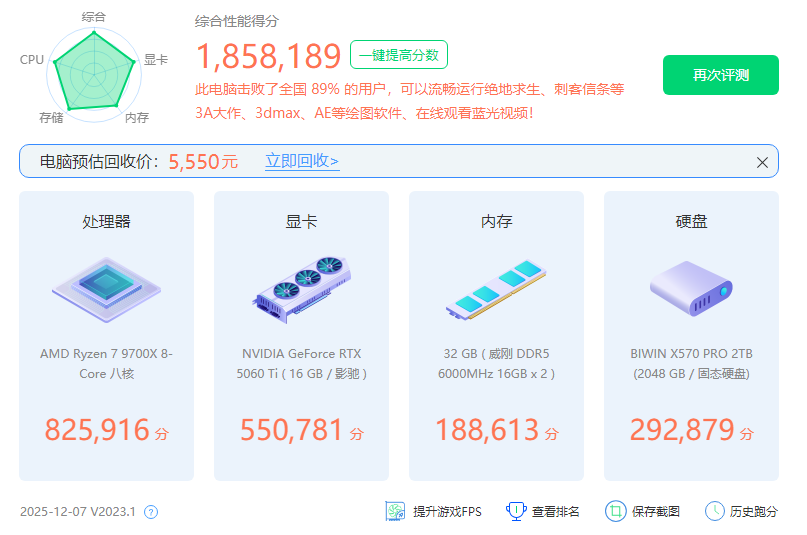Image resolution: width=807 pixels, height=535 pixels.
Task: Click the AMD Ryzen 7 9700X processor name
Action: coord(107,364)
